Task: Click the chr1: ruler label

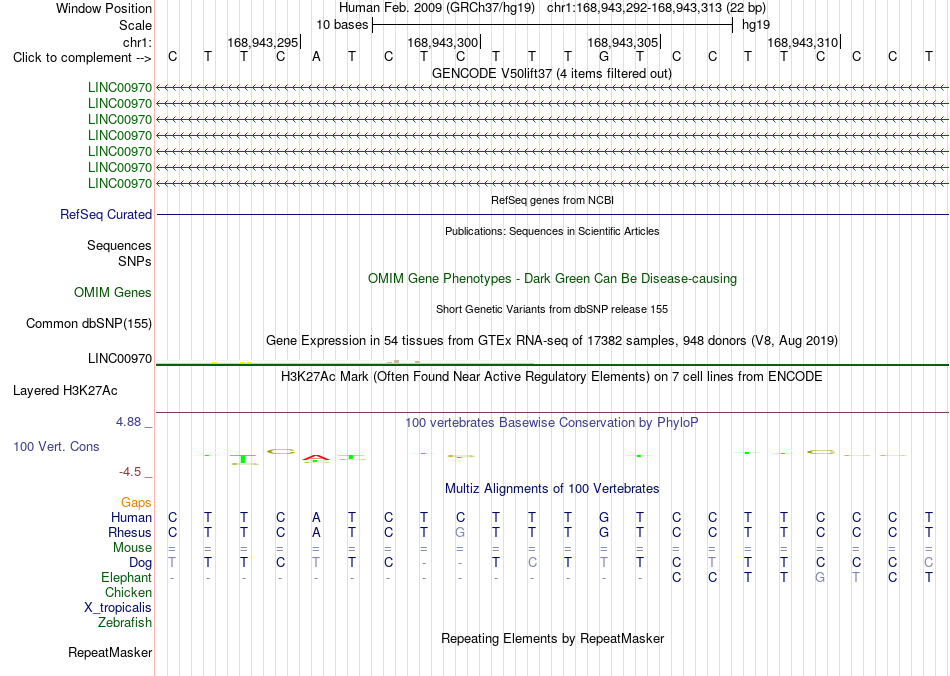Action: point(137,42)
